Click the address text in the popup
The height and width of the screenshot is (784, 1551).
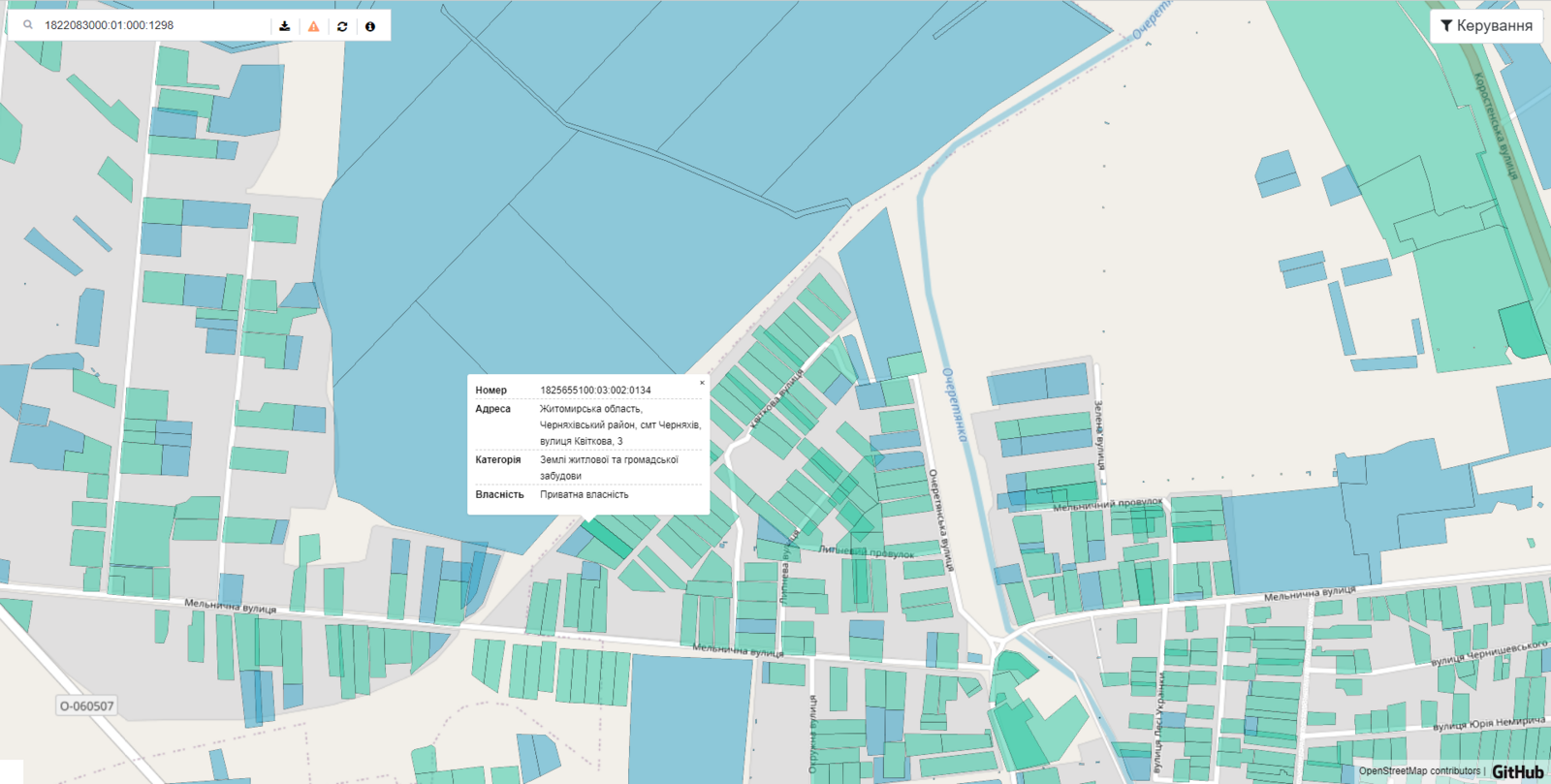coord(619,424)
